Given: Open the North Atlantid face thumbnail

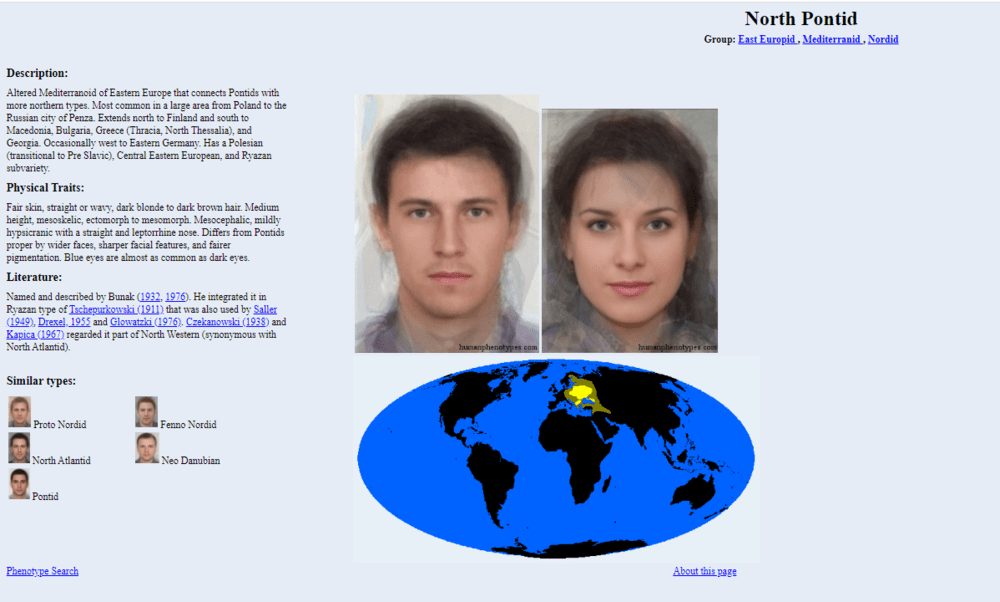Looking at the screenshot, I should pyautogui.click(x=19, y=448).
